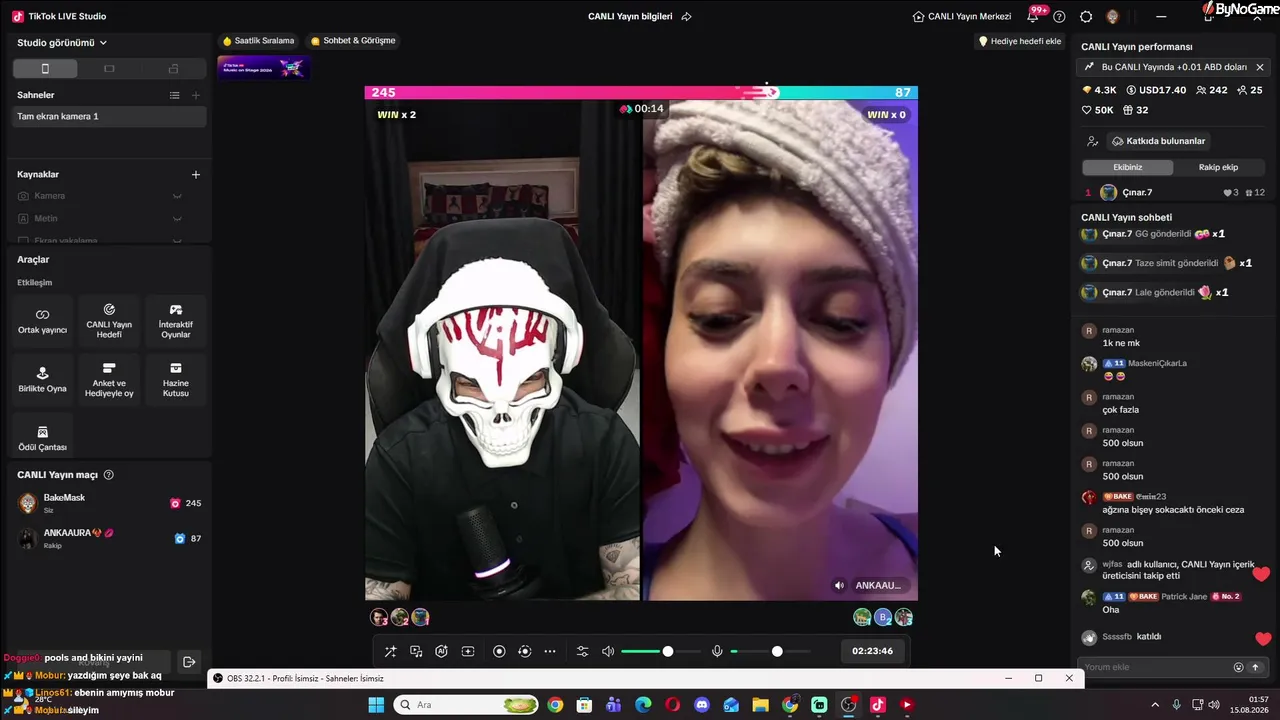This screenshot has width=1280, height=720.
Task: Show the hidden Metin source
Action: click(177, 219)
